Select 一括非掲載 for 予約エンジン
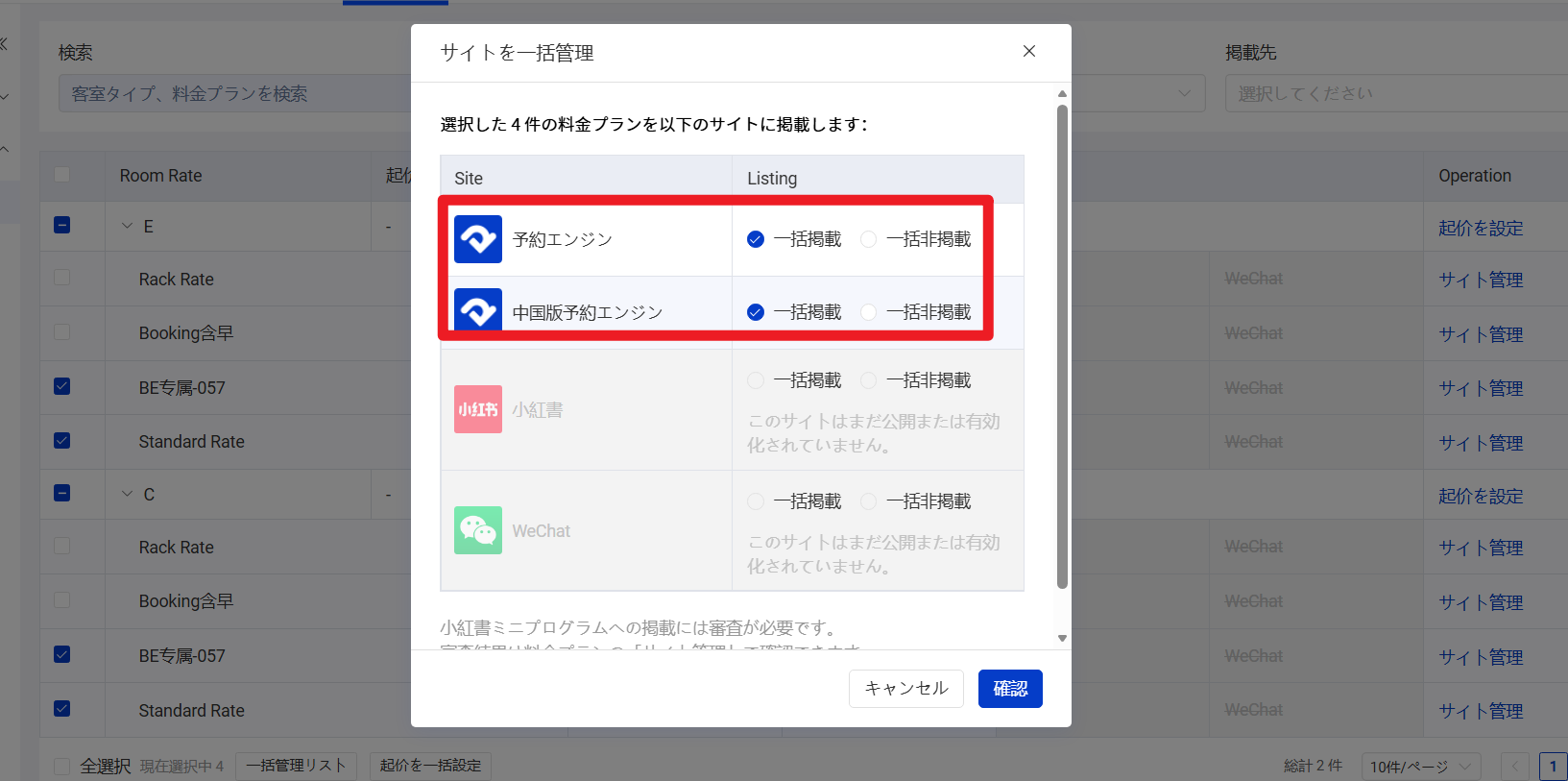The height and width of the screenshot is (781, 1568). coord(868,239)
